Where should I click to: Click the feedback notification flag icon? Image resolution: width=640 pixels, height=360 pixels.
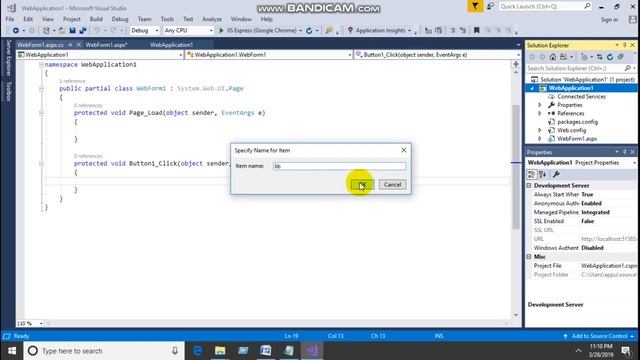(x=475, y=7)
